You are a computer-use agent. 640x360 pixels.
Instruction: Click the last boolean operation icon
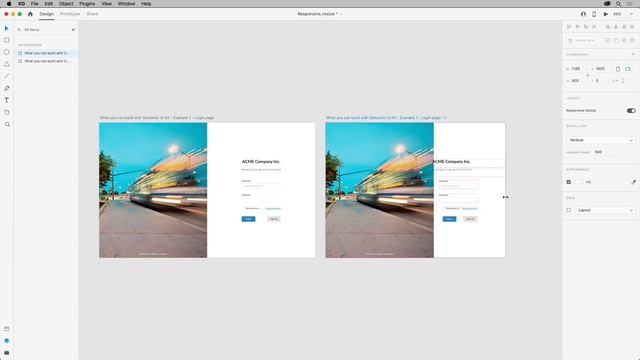tap(632, 40)
